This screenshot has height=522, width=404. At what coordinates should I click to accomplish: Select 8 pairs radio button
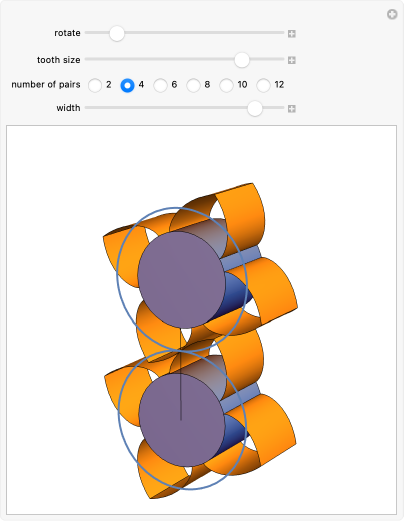(193, 85)
